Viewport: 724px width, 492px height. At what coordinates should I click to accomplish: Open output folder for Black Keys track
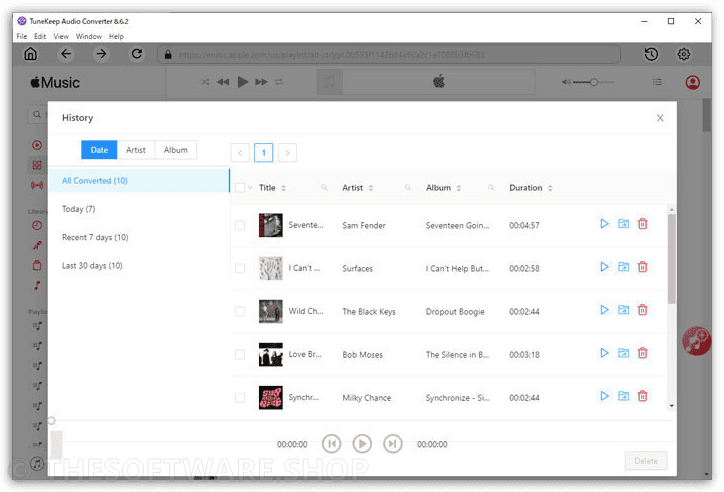(x=623, y=310)
